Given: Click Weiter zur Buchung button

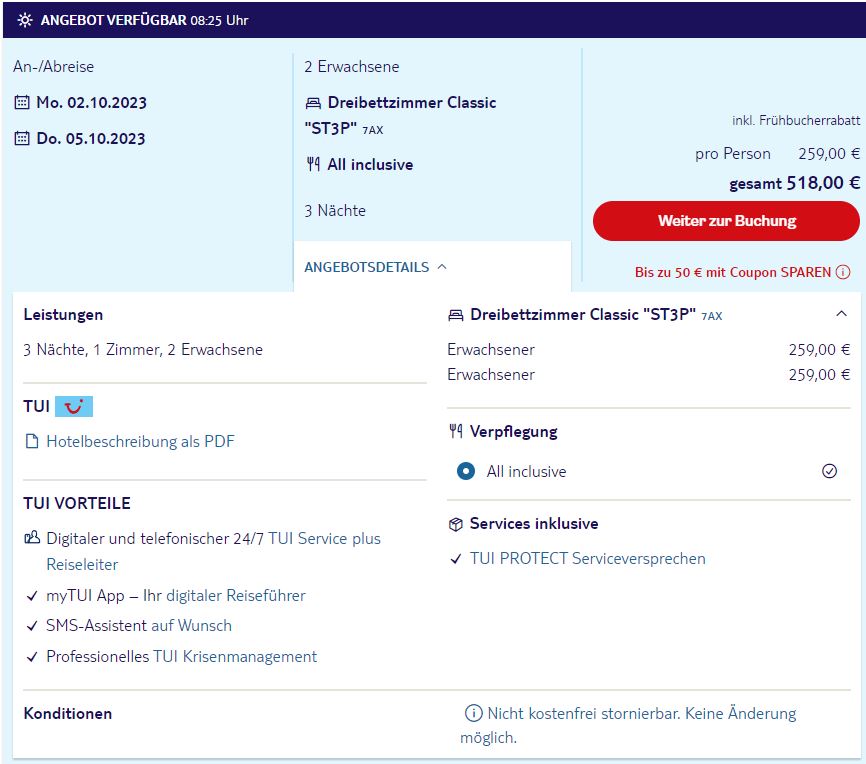Looking at the screenshot, I should (x=726, y=221).
